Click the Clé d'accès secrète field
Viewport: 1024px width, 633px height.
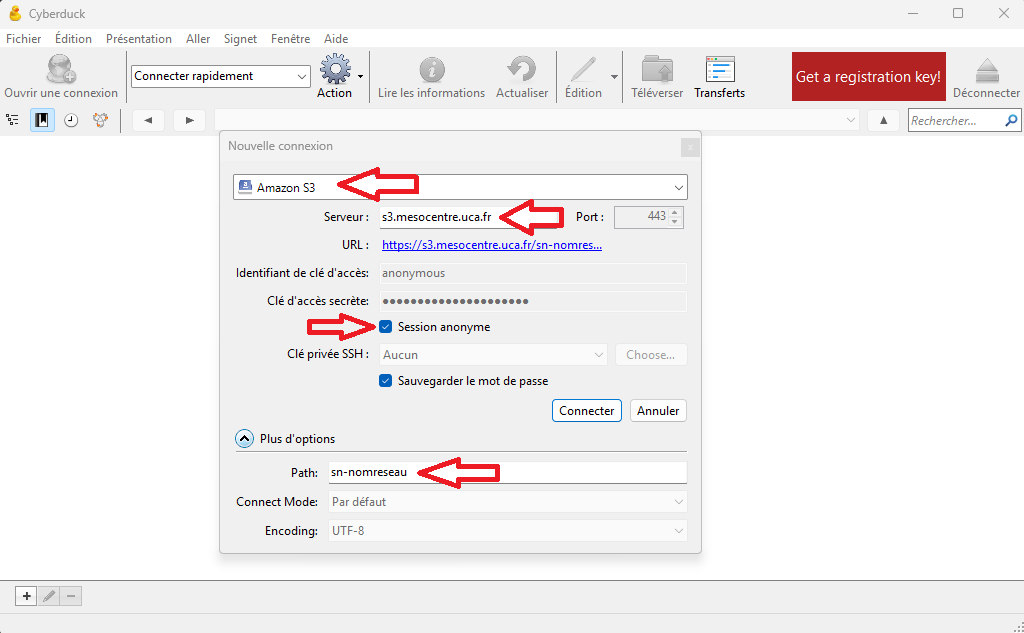tap(533, 301)
